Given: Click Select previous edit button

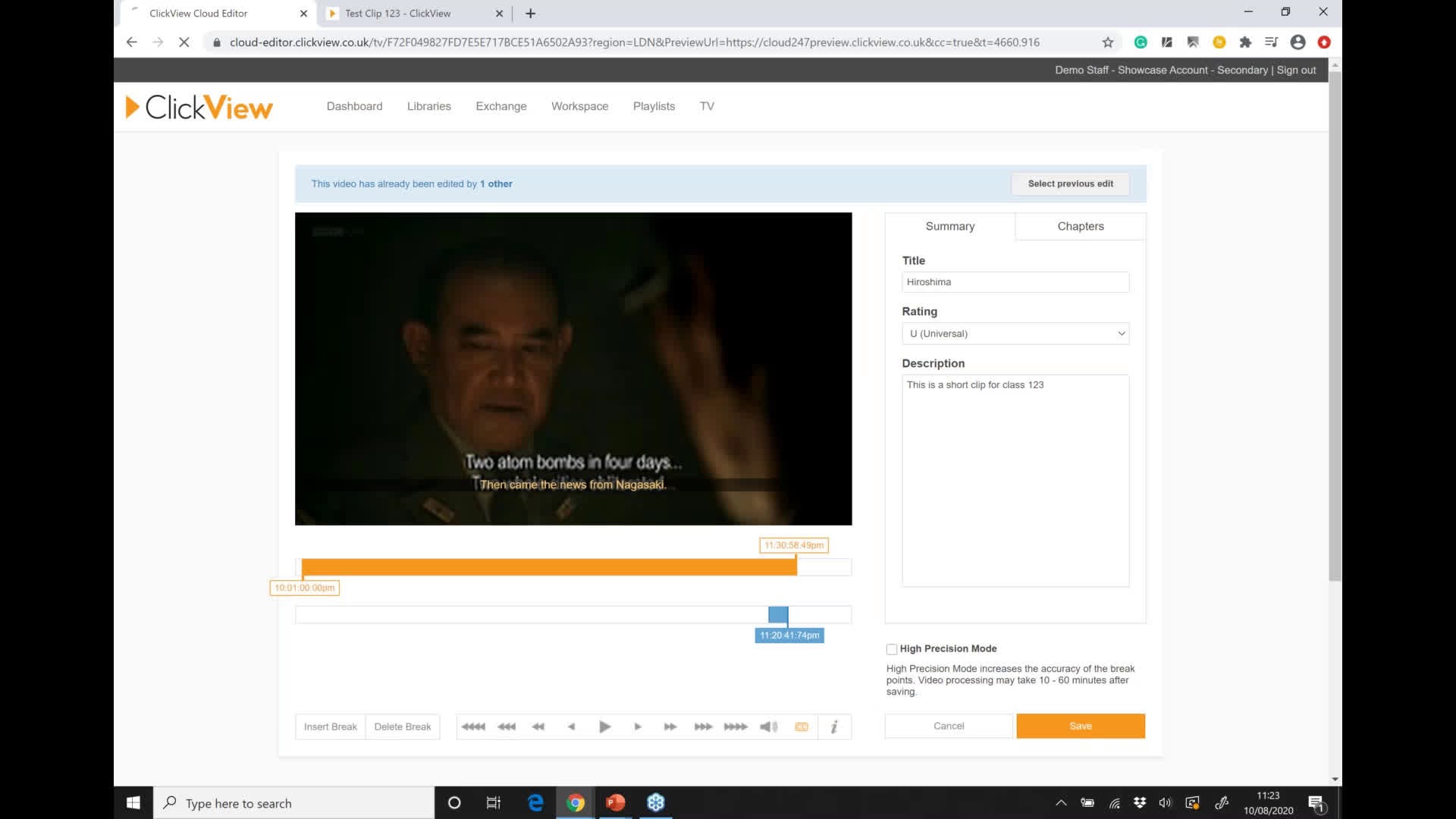Looking at the screenshot, I should click(1071, 184).
